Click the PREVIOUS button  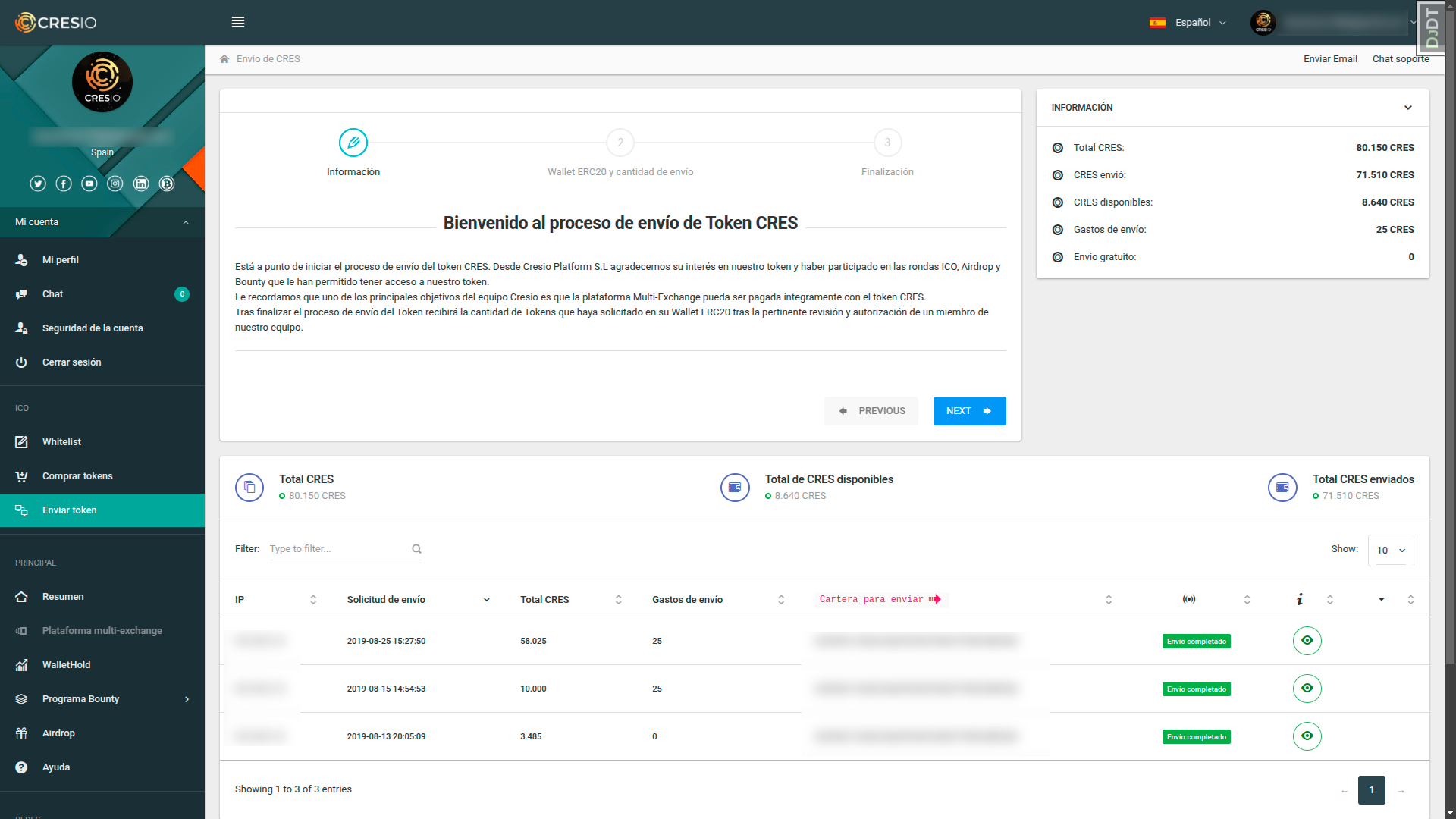pos(871,411)
